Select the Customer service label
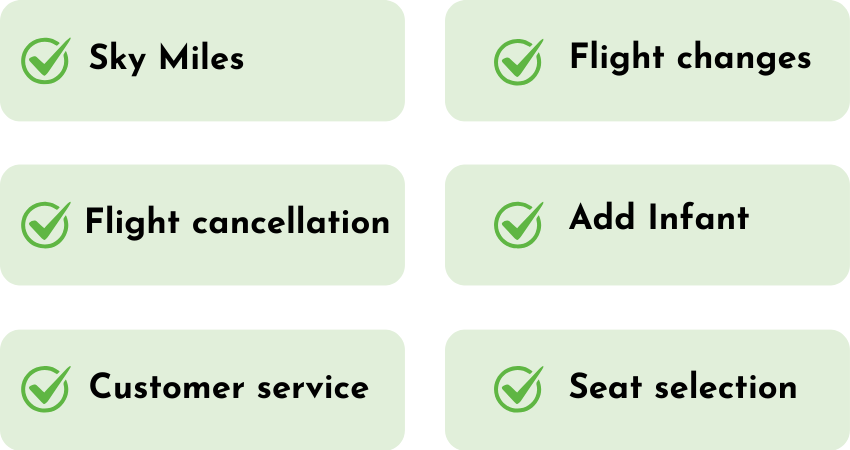 pyautogui.click(x=229, y=386)
